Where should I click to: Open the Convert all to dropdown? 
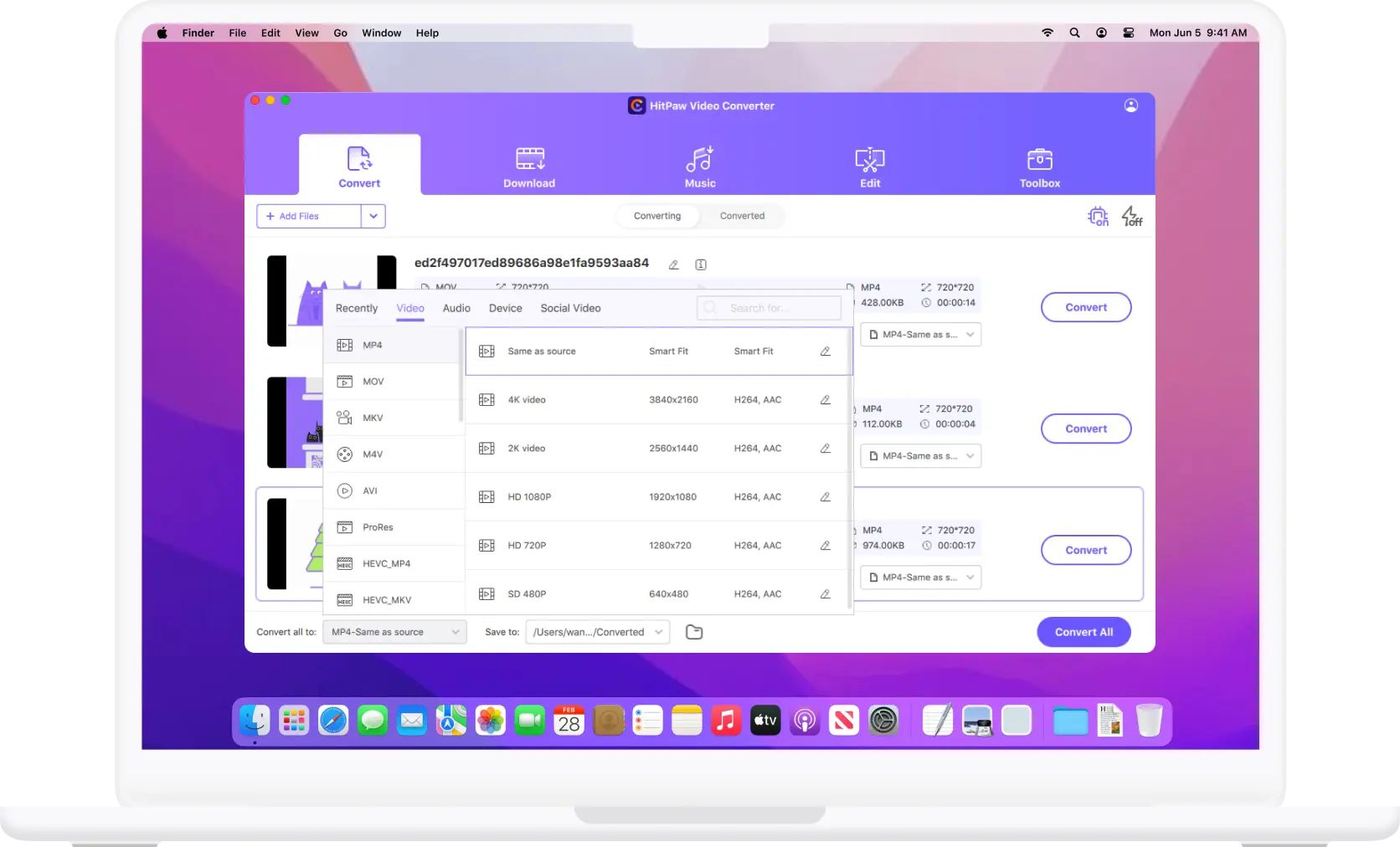[394, 632]
